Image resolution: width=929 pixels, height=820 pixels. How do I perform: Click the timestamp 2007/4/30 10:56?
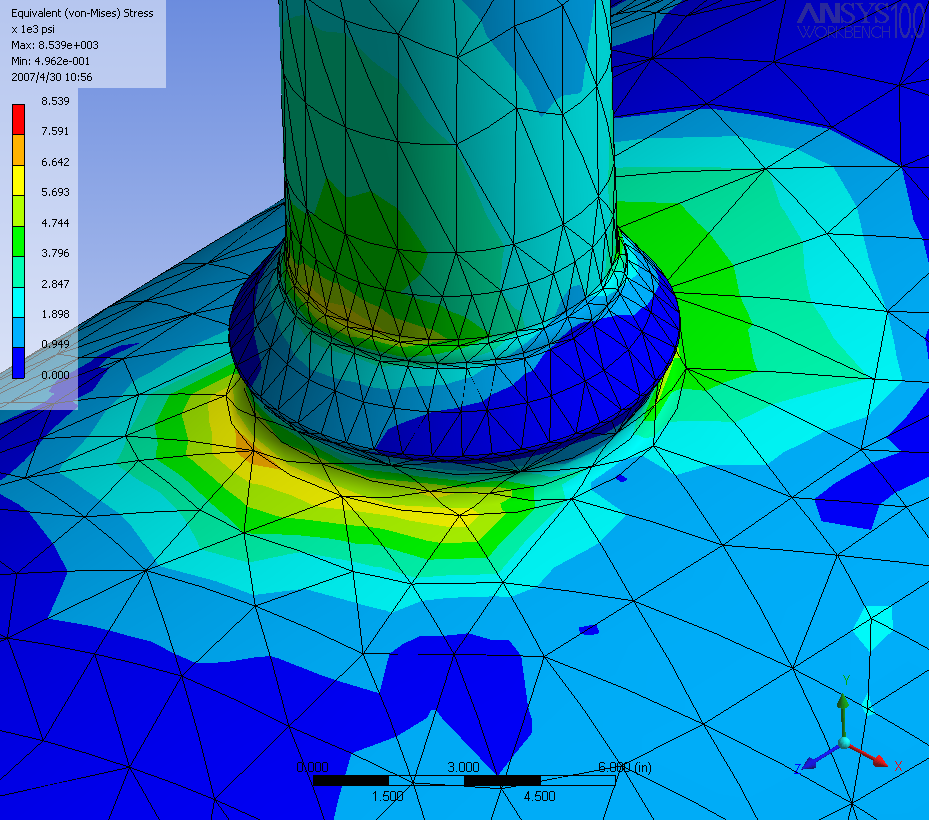(52, 77)
